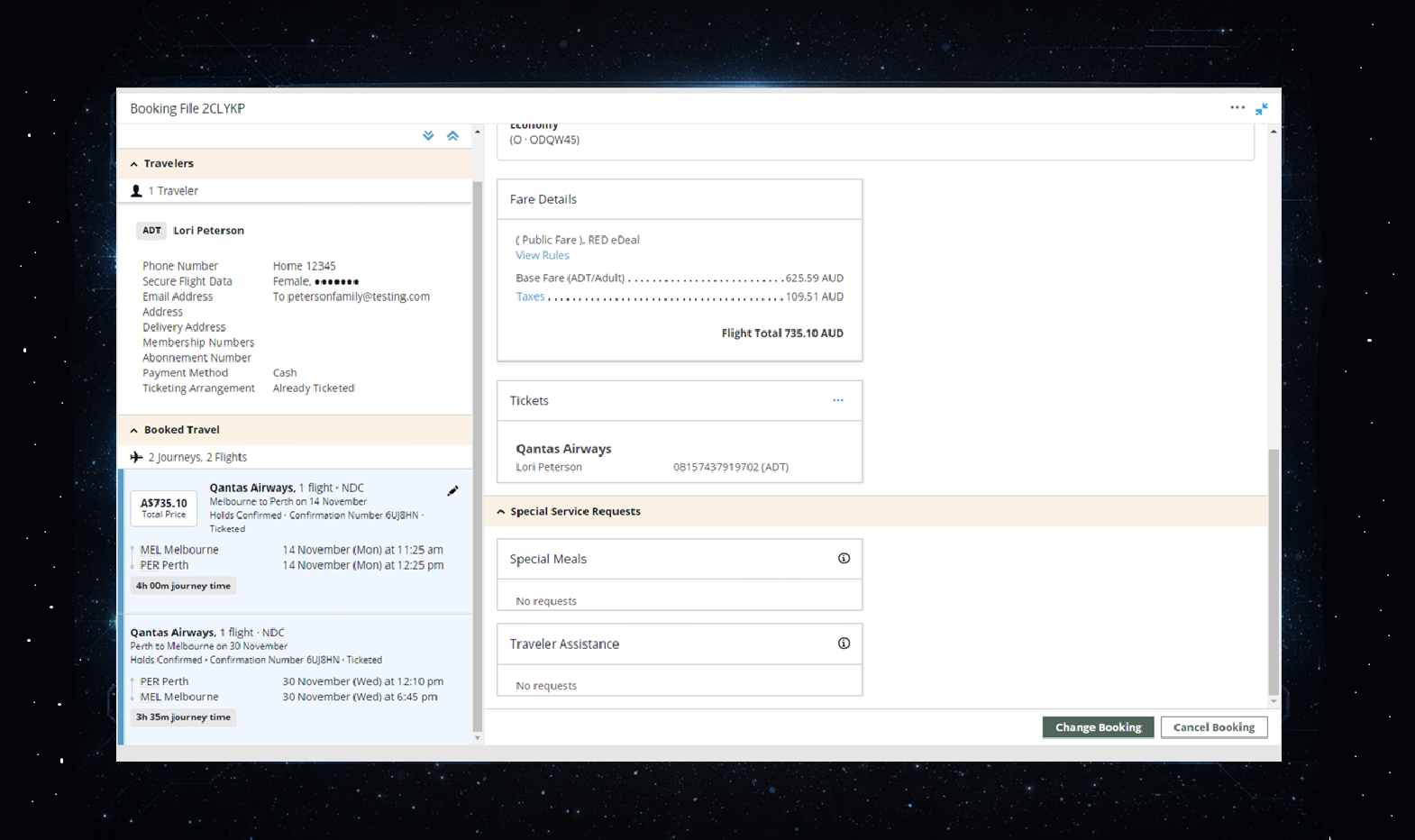1415x840 pixels.
Task: Click the Traveler Assistance info icon
Action: pos(844,644)
